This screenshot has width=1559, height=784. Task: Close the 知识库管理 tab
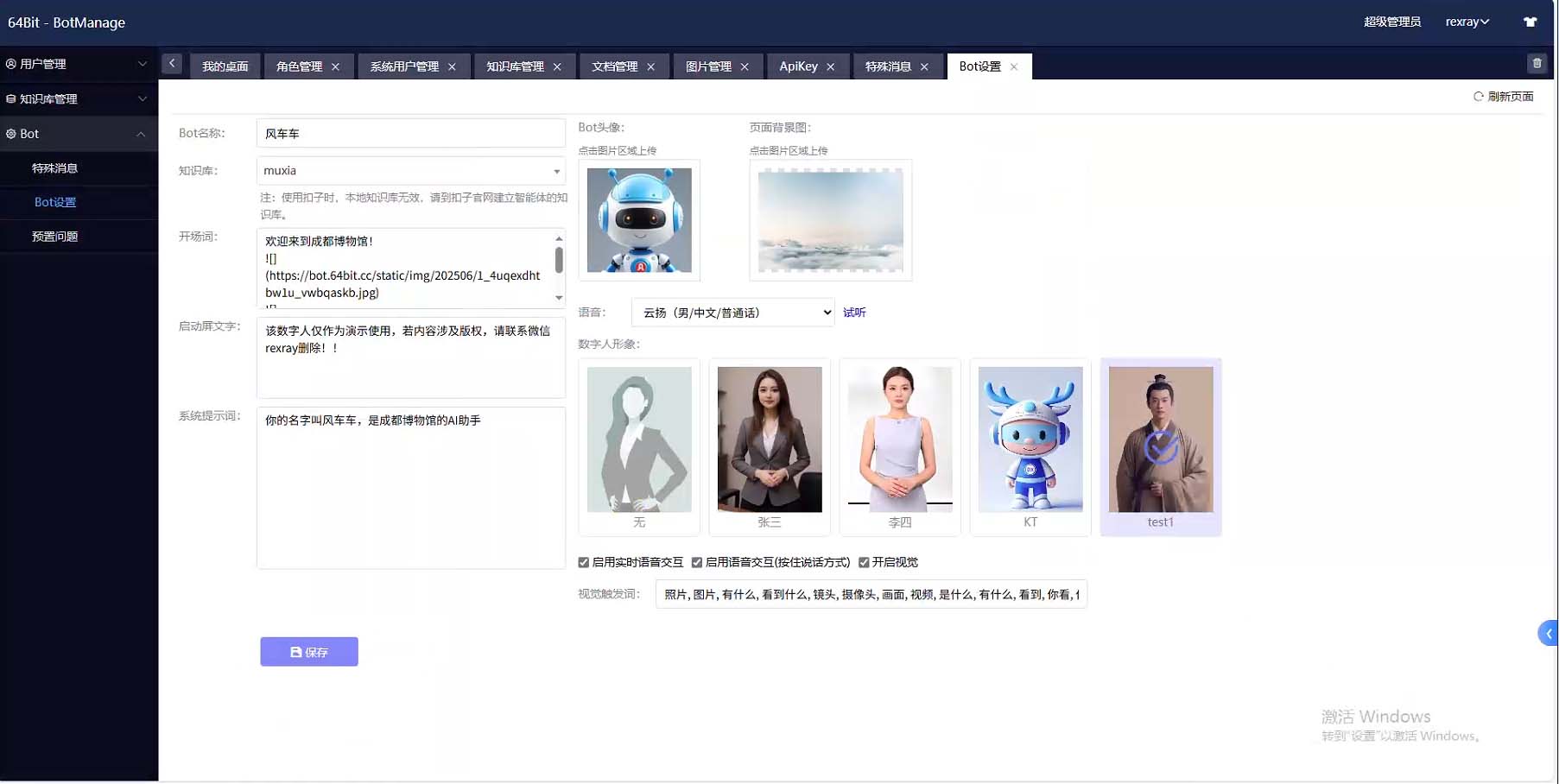tap(557, 67)
